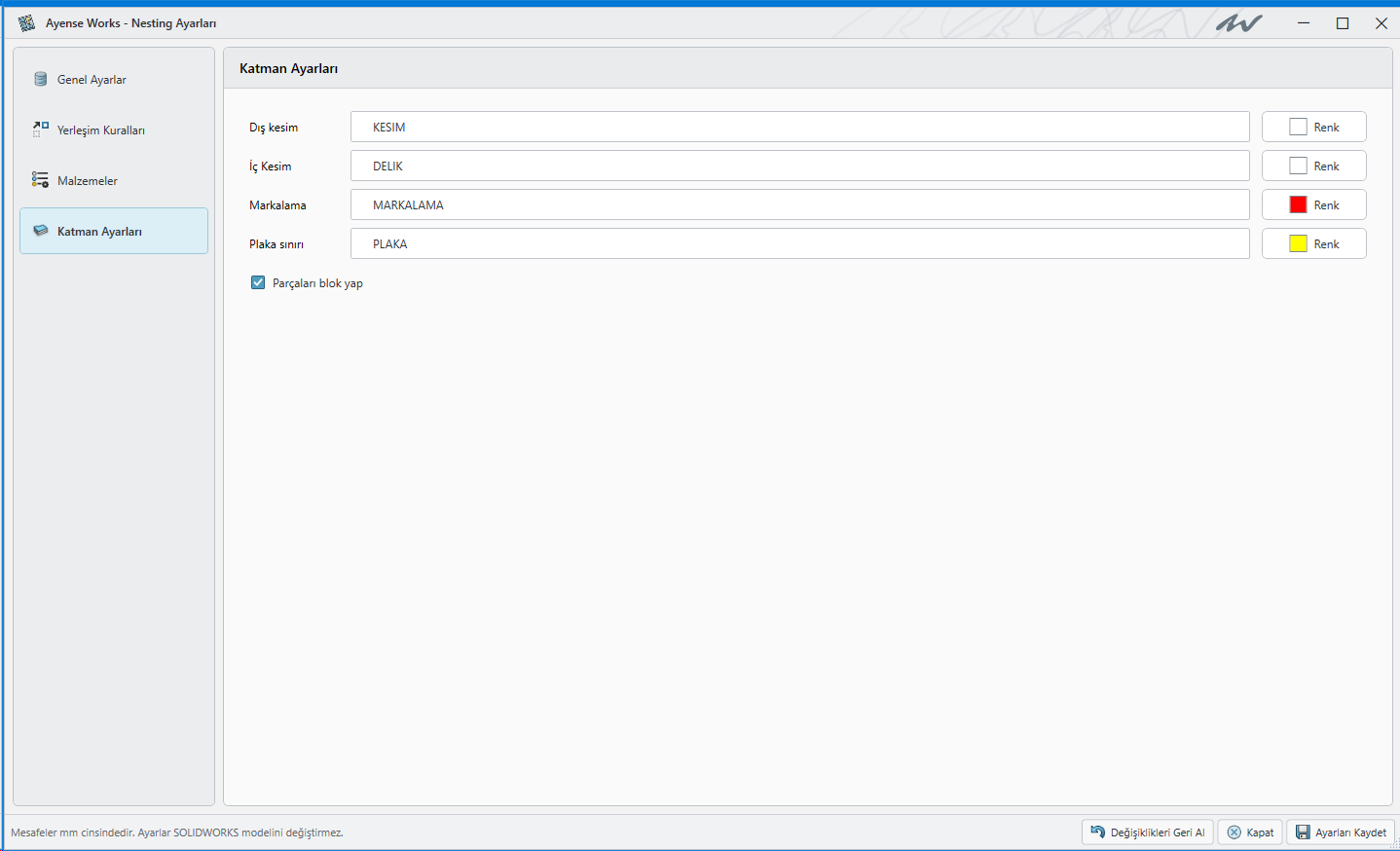This screenshot has width=1400, height=851.
Task: Click the Dış kesim field containing KESIM
Action: 799,127
